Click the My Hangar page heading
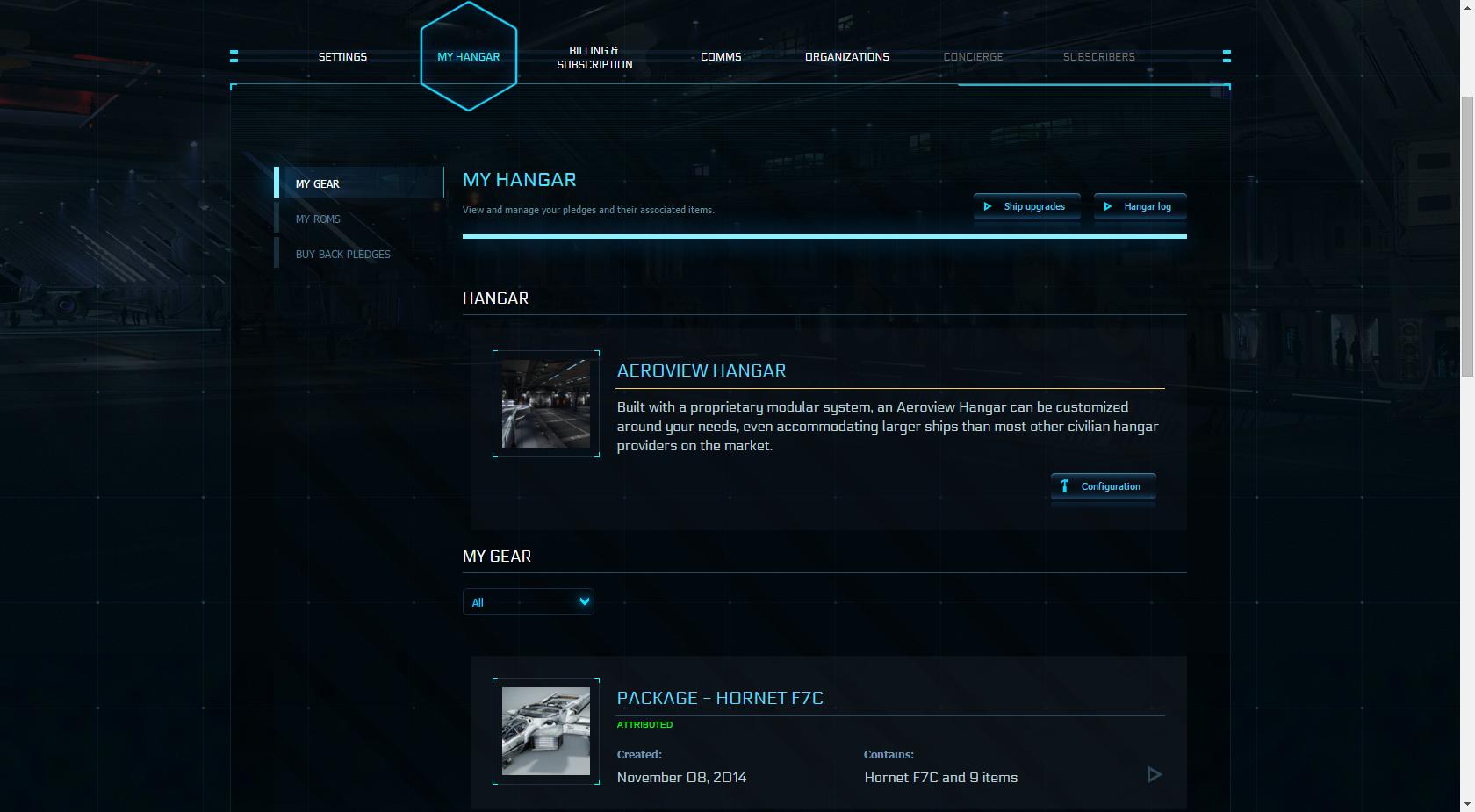This screenshot has width=1475, height=812. (520, 180)
